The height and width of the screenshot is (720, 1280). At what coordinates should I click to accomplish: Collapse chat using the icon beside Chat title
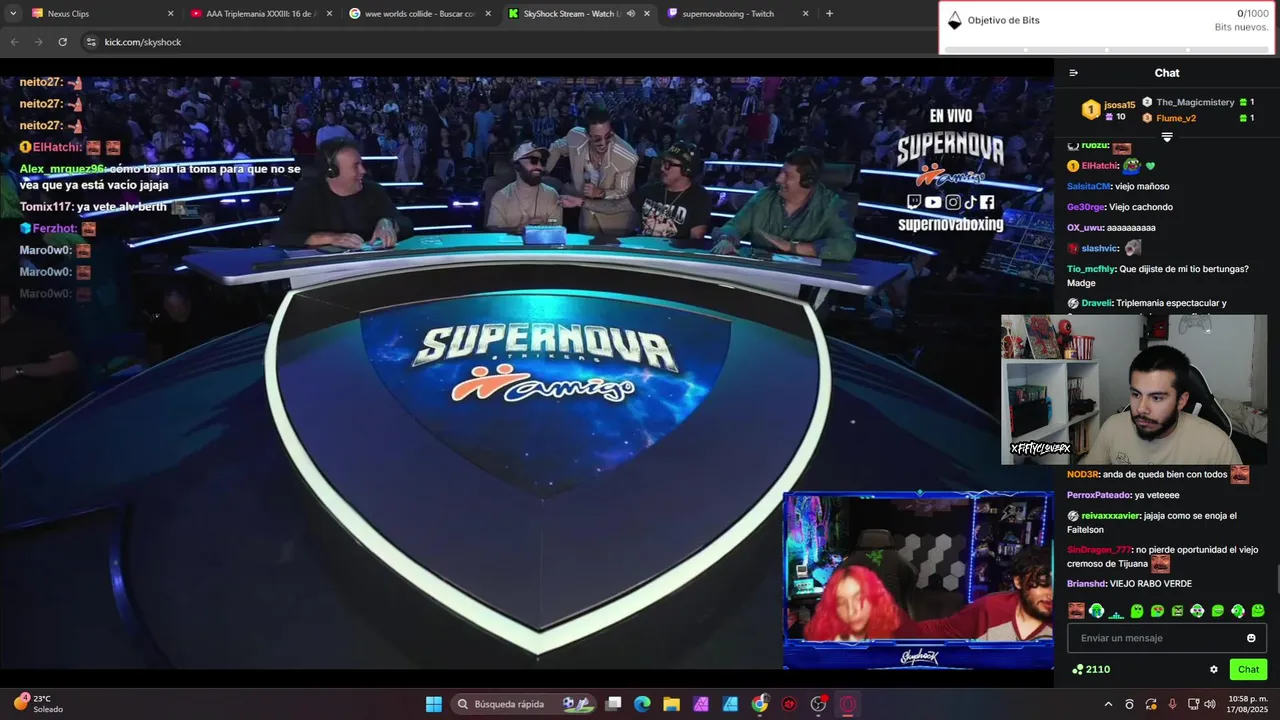1073,73
